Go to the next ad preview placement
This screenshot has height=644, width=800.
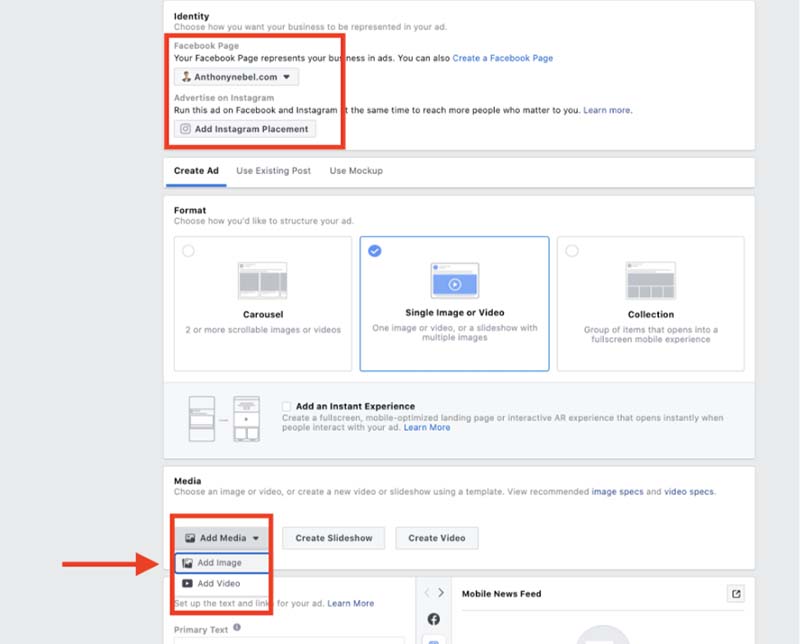coord(441,592)
